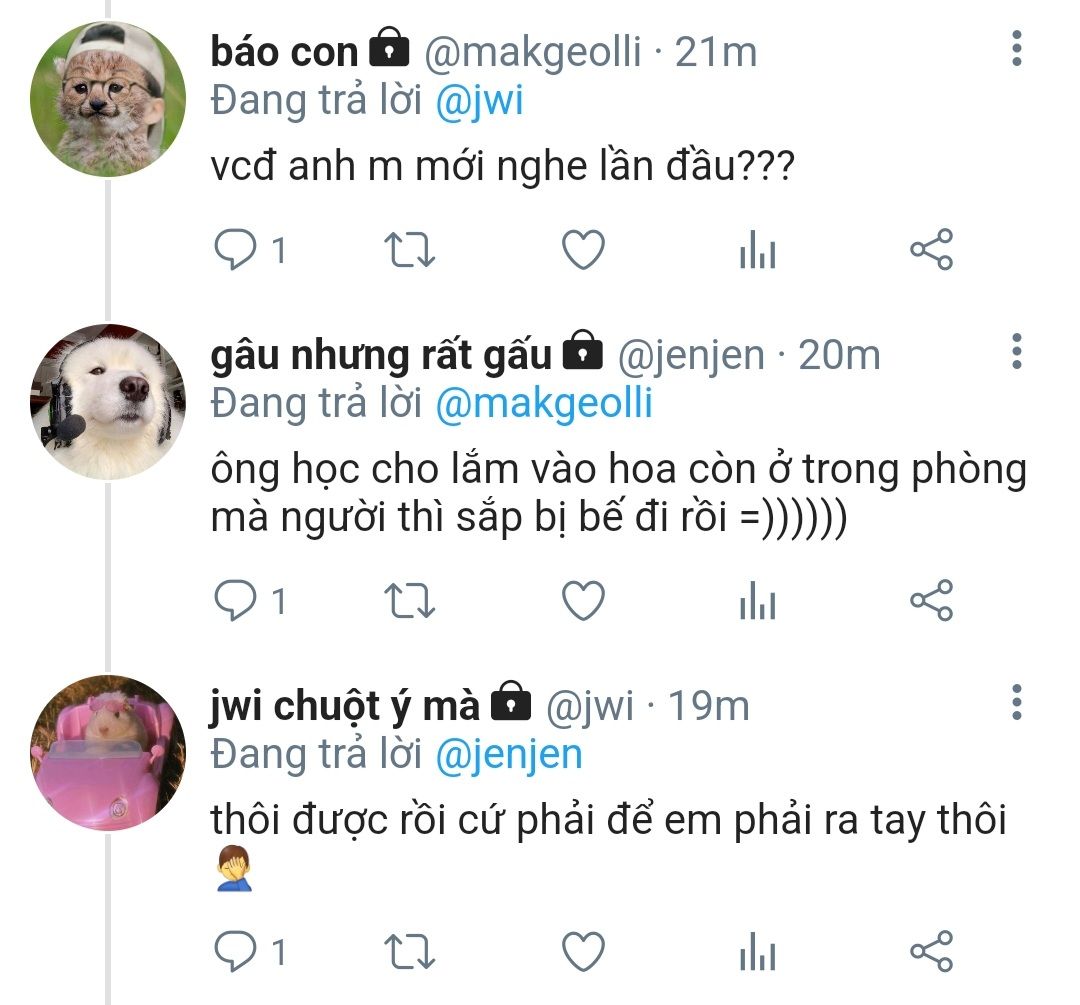Open more options for @jwi's 19m tweet

pos(1017,703)
